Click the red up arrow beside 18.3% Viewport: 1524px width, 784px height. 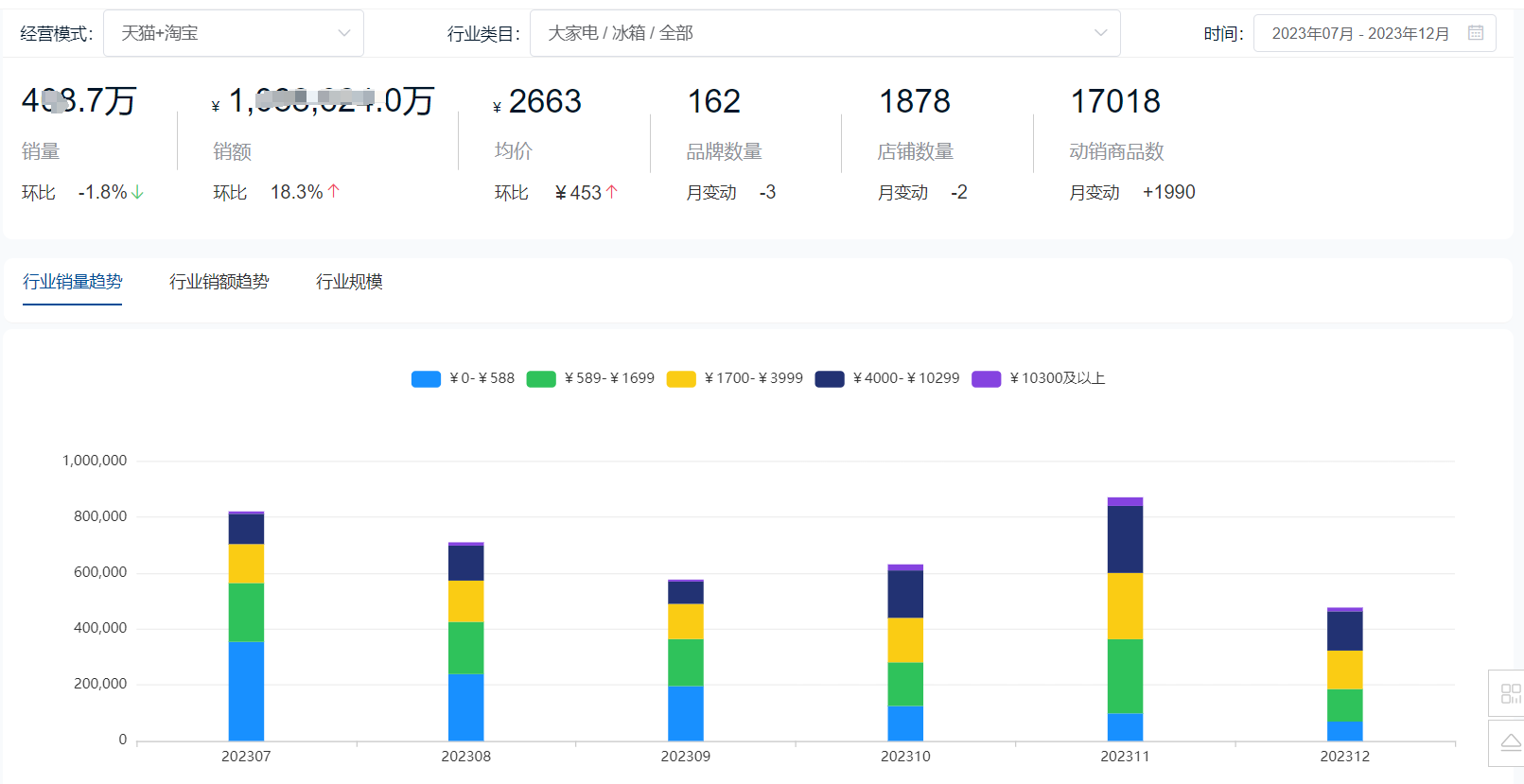coord(333,191)
